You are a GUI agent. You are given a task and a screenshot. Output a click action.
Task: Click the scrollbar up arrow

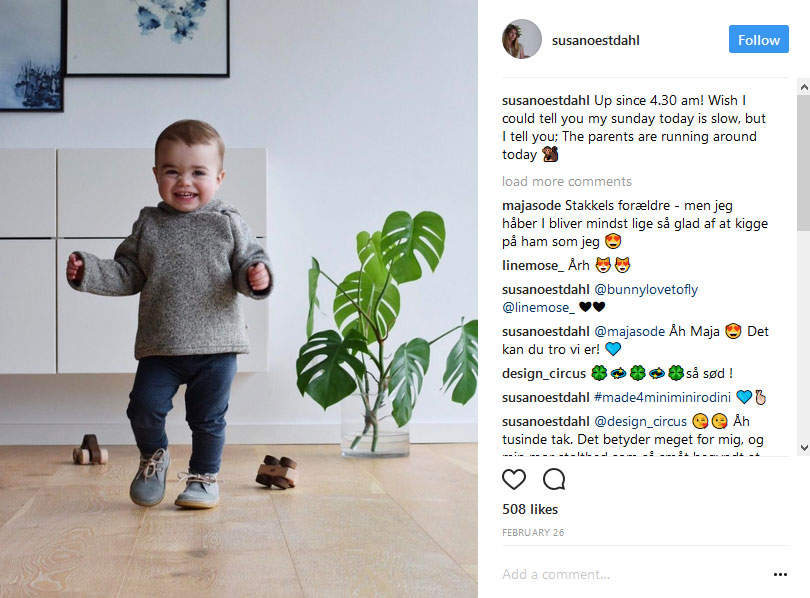[x=804, y=87]
